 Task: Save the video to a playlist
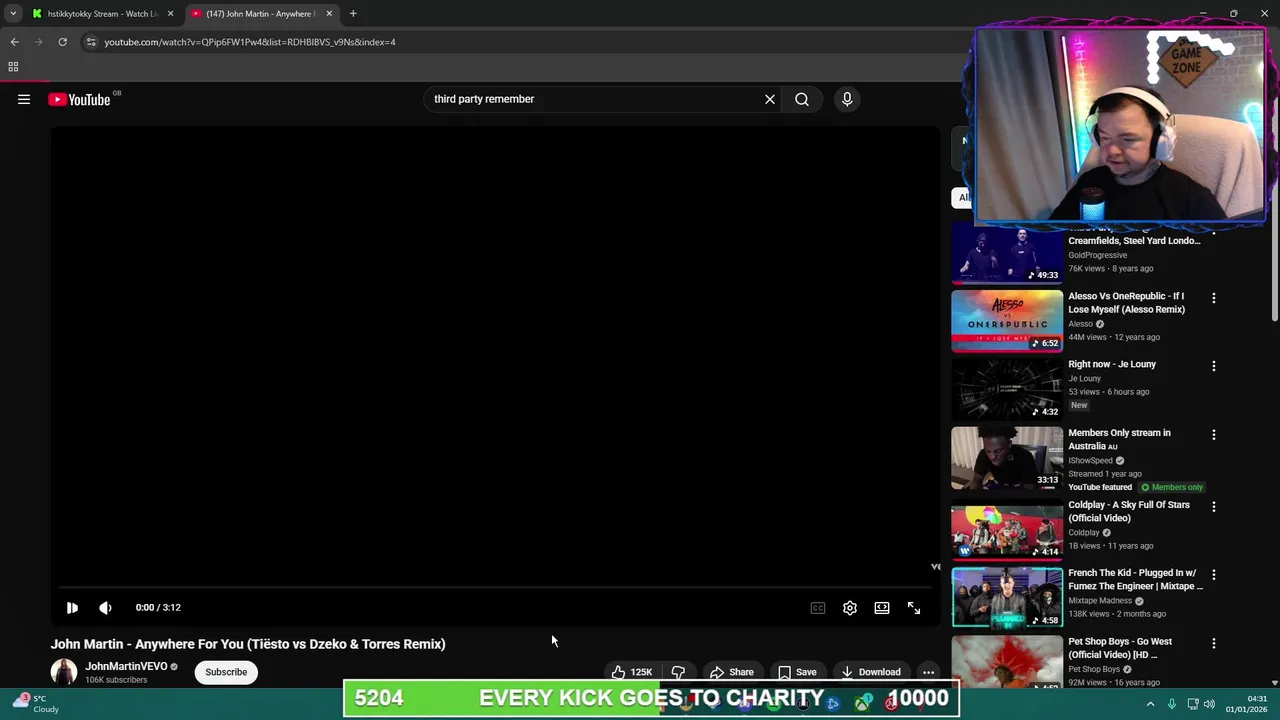pos(797,672)
